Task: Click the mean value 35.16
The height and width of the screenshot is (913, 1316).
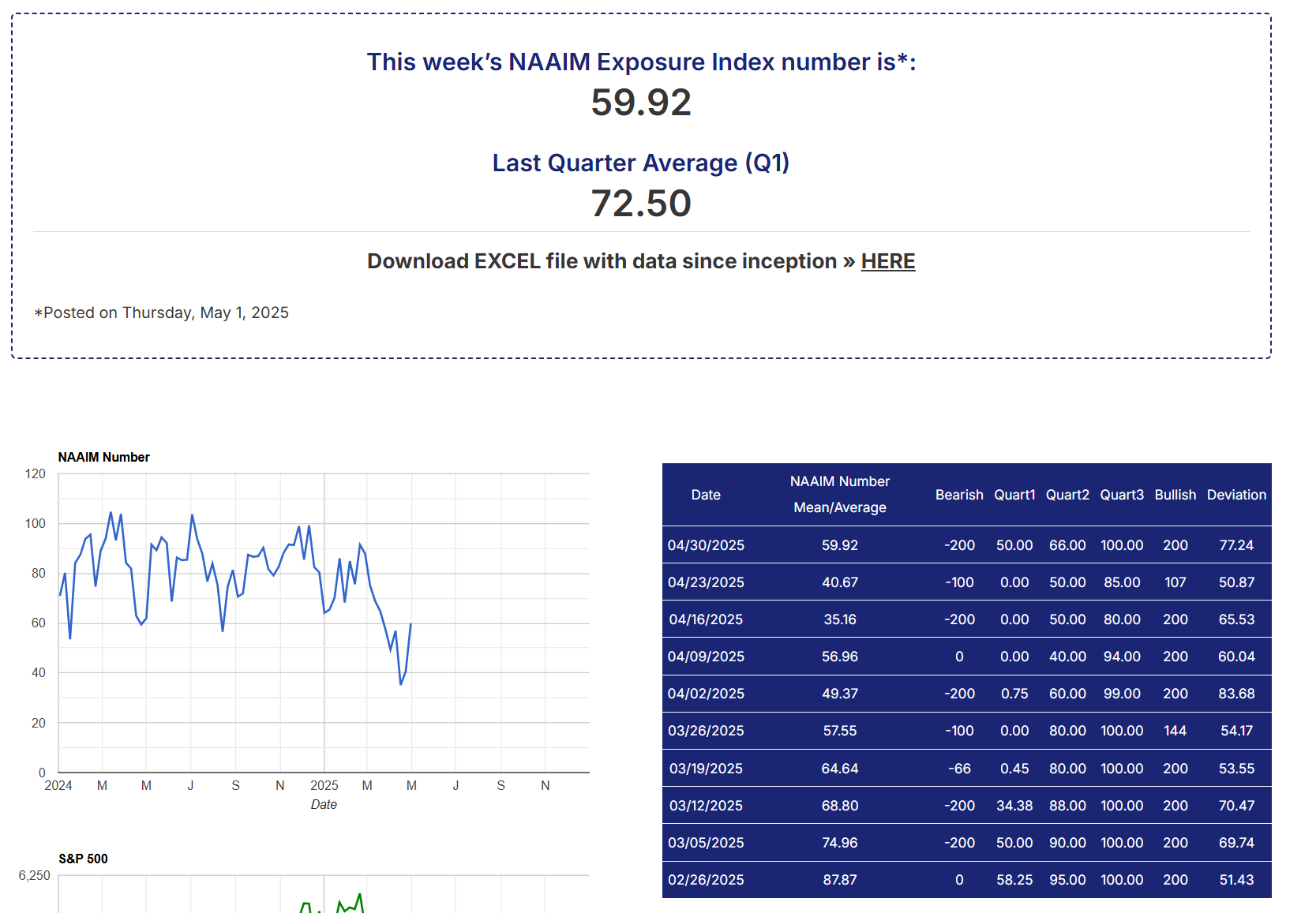Action: click(x=840, y=619)
